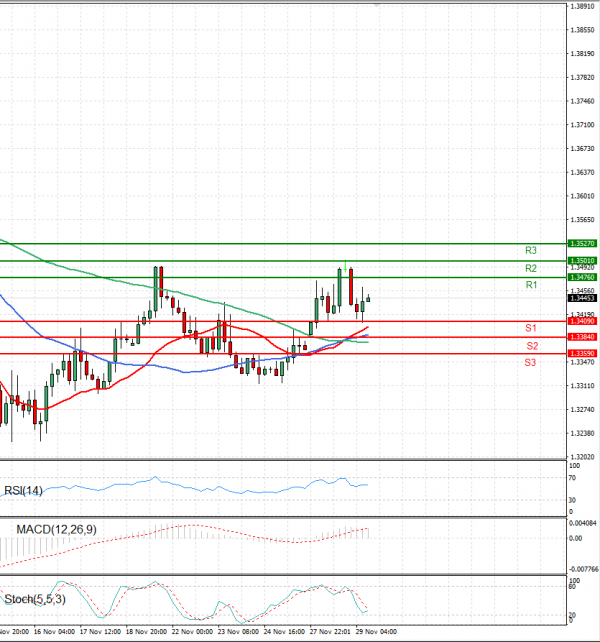Screen dimensions: 600x642
Task: Select the 1.34760 price tag
Action: (x=582, y=278)
